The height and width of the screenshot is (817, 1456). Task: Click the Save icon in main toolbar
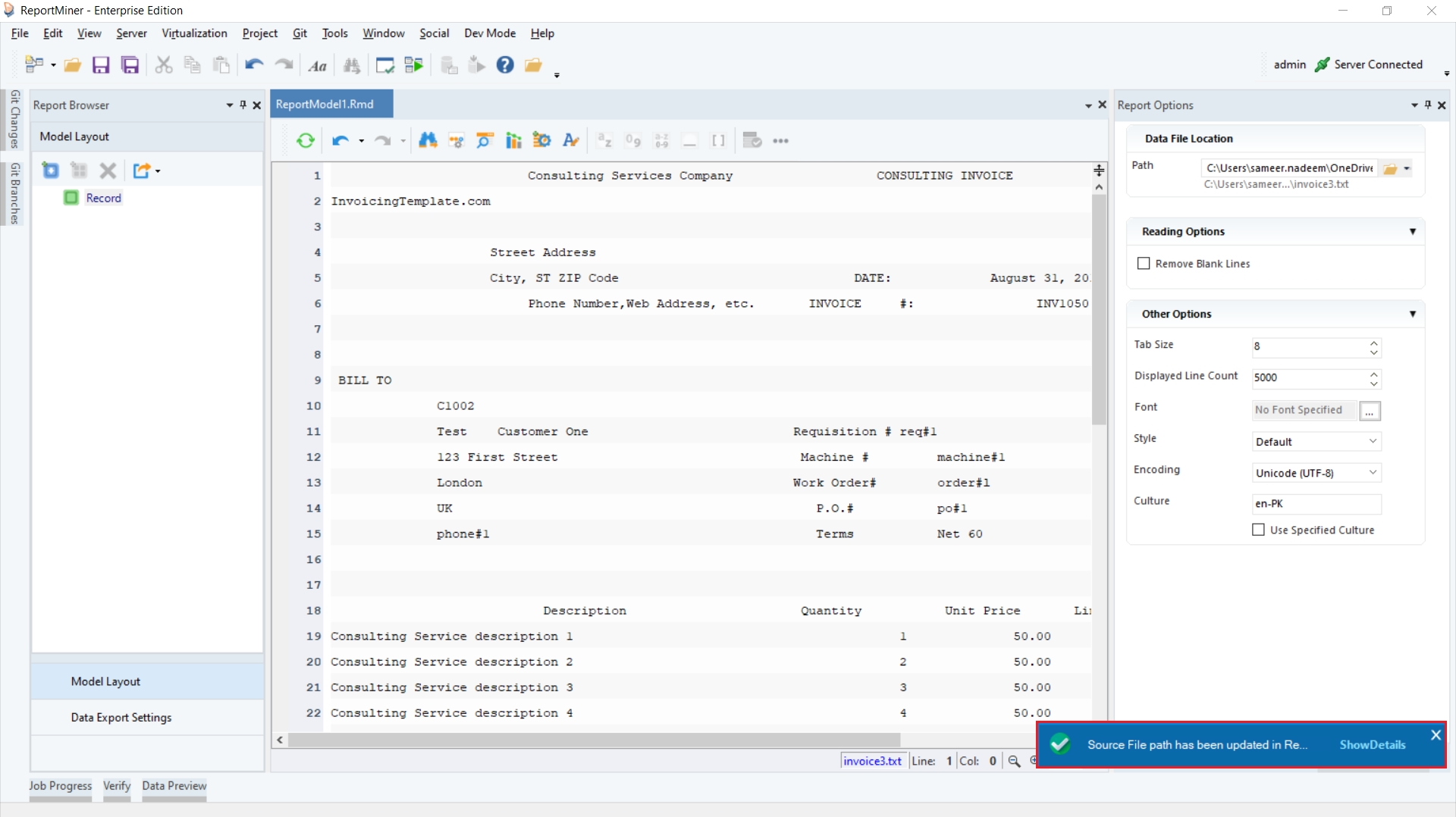click(x=101, y=65)
